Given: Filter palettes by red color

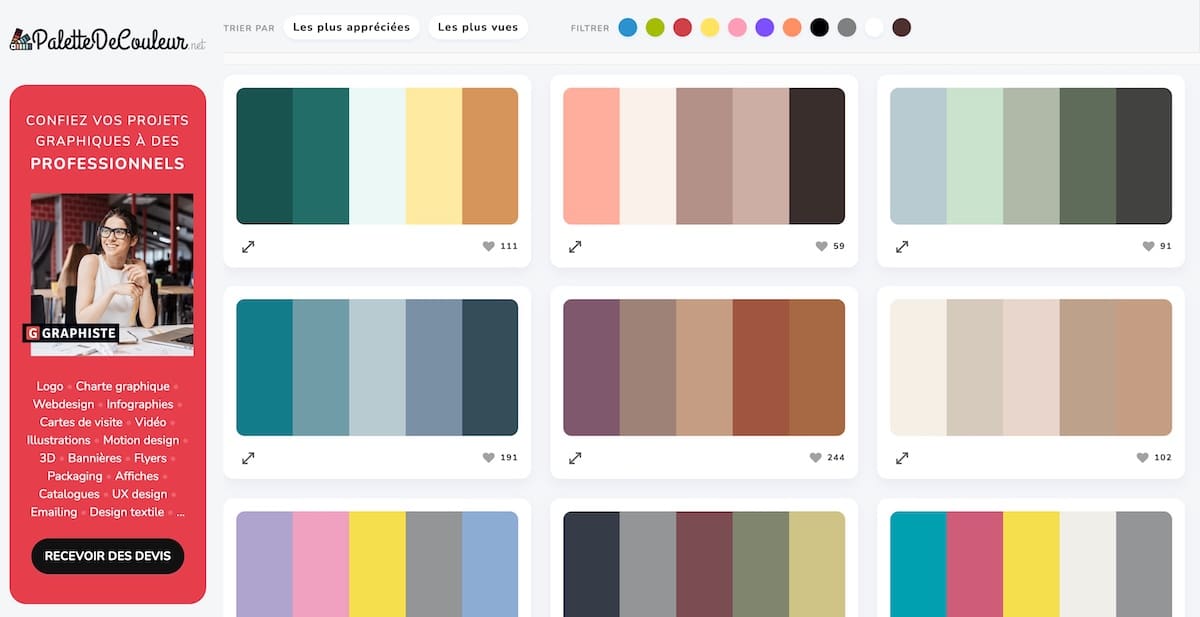Looking at the screenshot, I should [682, 28].
